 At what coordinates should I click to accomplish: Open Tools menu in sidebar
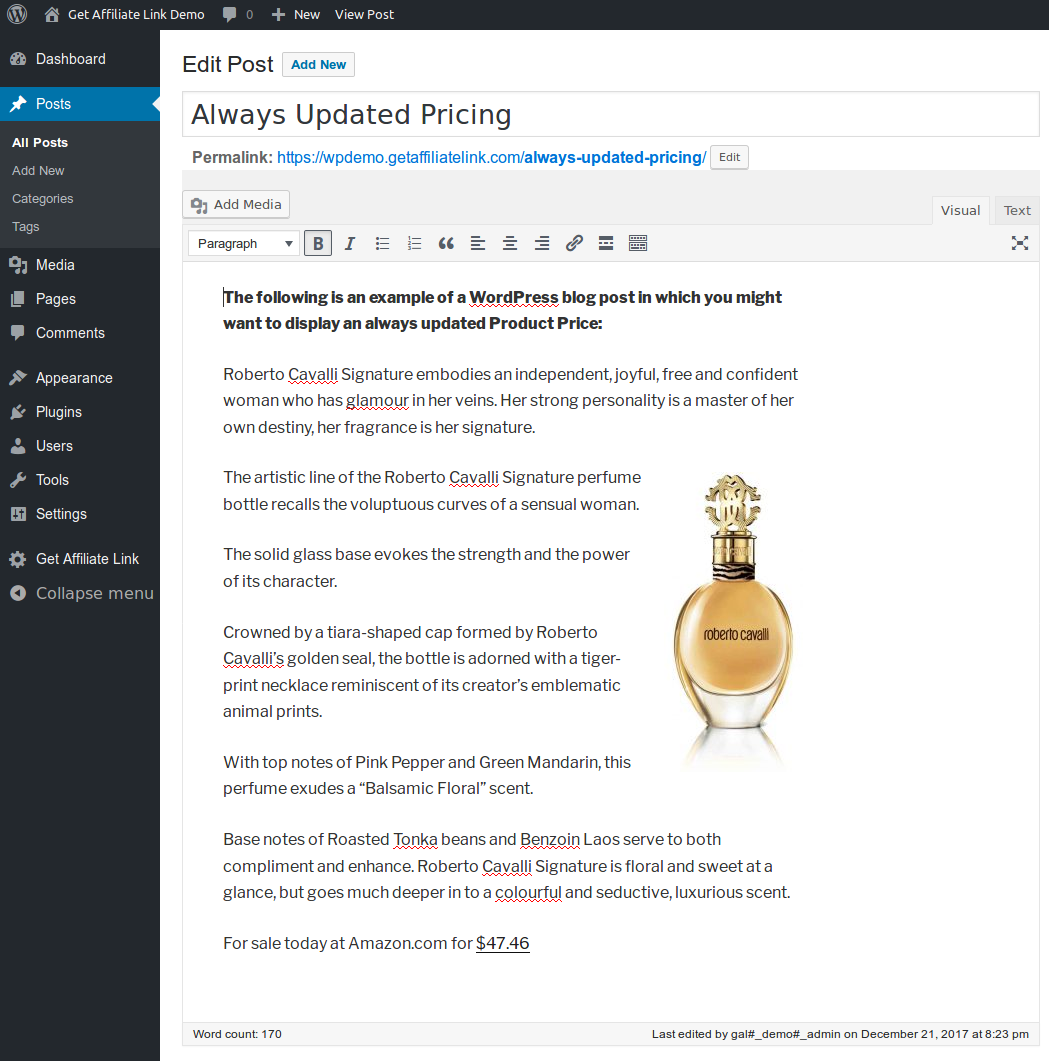click(80, 480)
